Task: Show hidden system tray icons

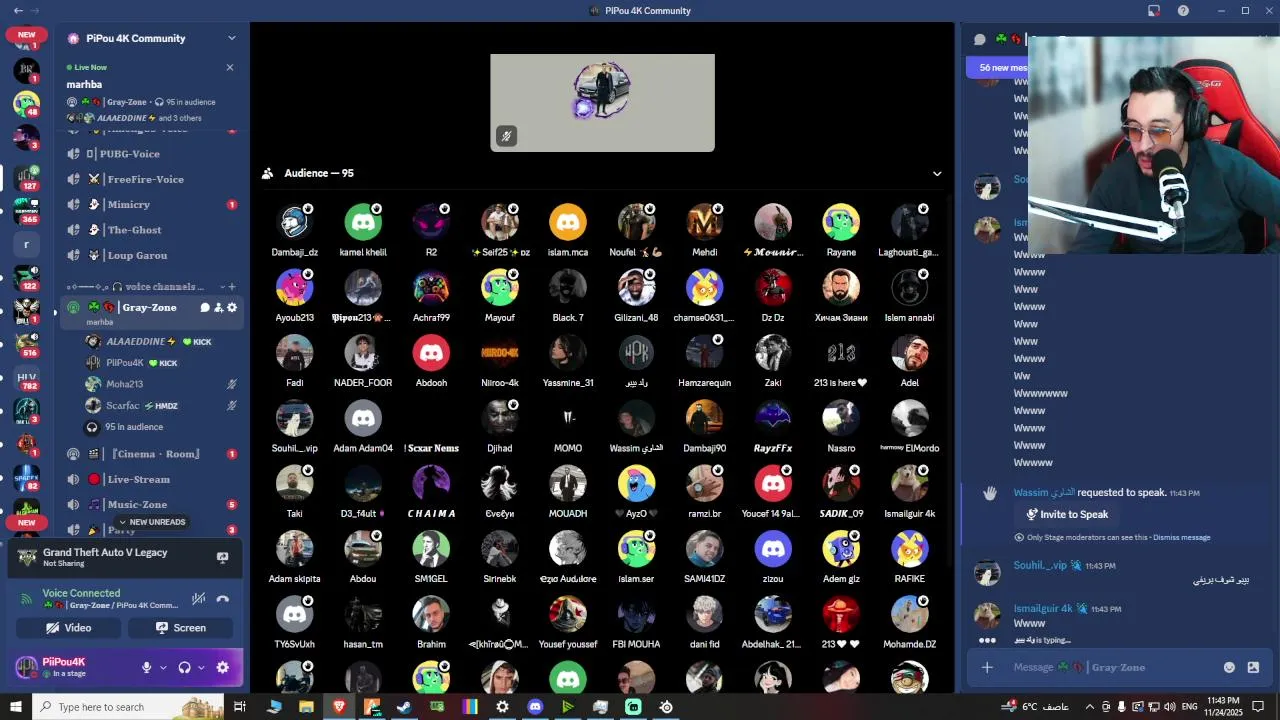Action: (1088, 707)
